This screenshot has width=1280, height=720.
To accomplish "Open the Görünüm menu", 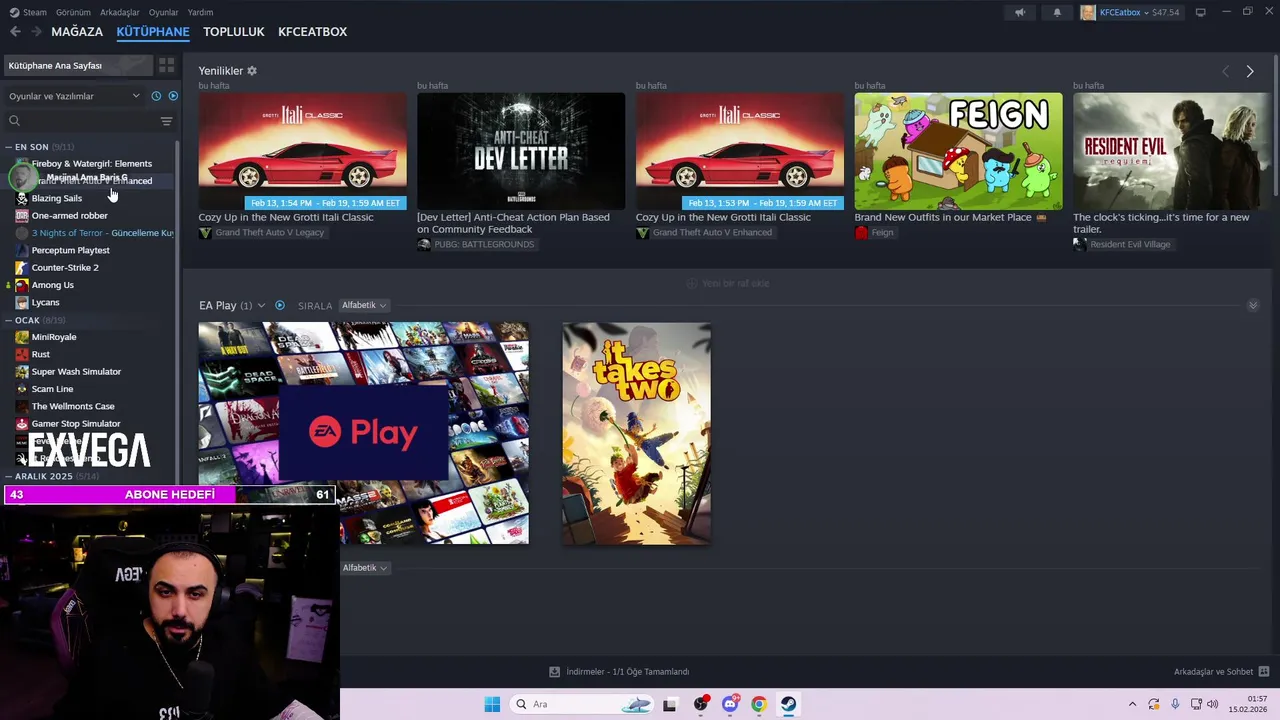I will (73, 12).
